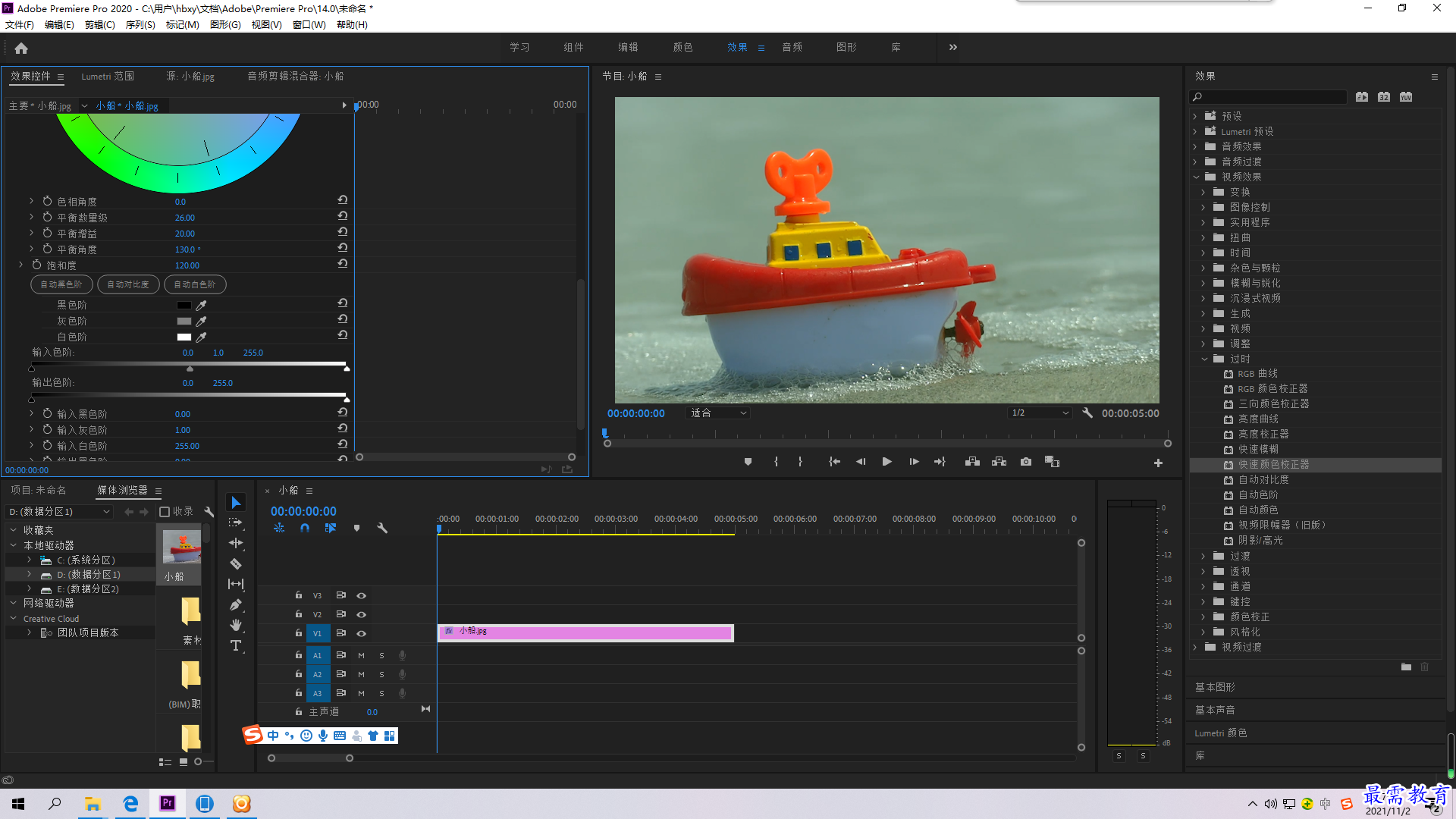Expand the 饱和度 parameter
Screen dimensions: 1456x819
coord(20,265)
